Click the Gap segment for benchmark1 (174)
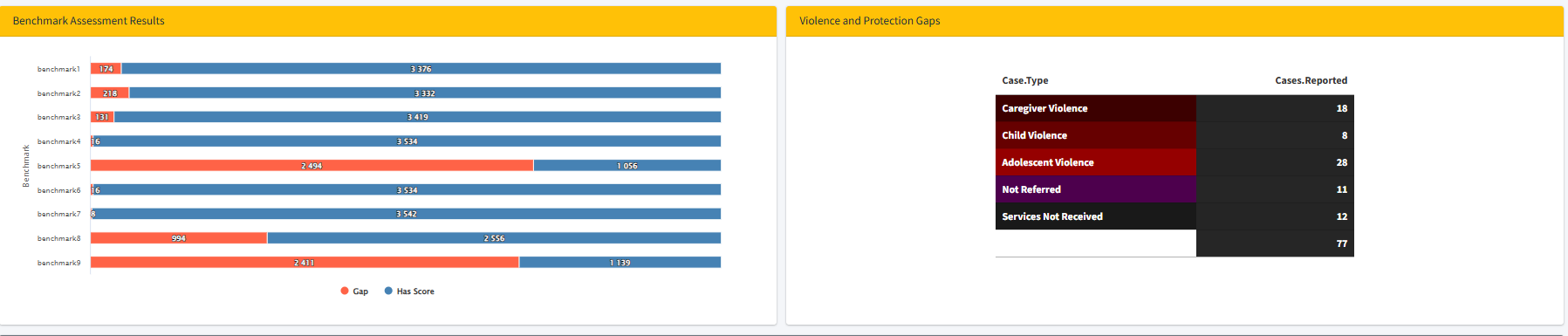Screen dimensions: 1568x336 [106, 68]
